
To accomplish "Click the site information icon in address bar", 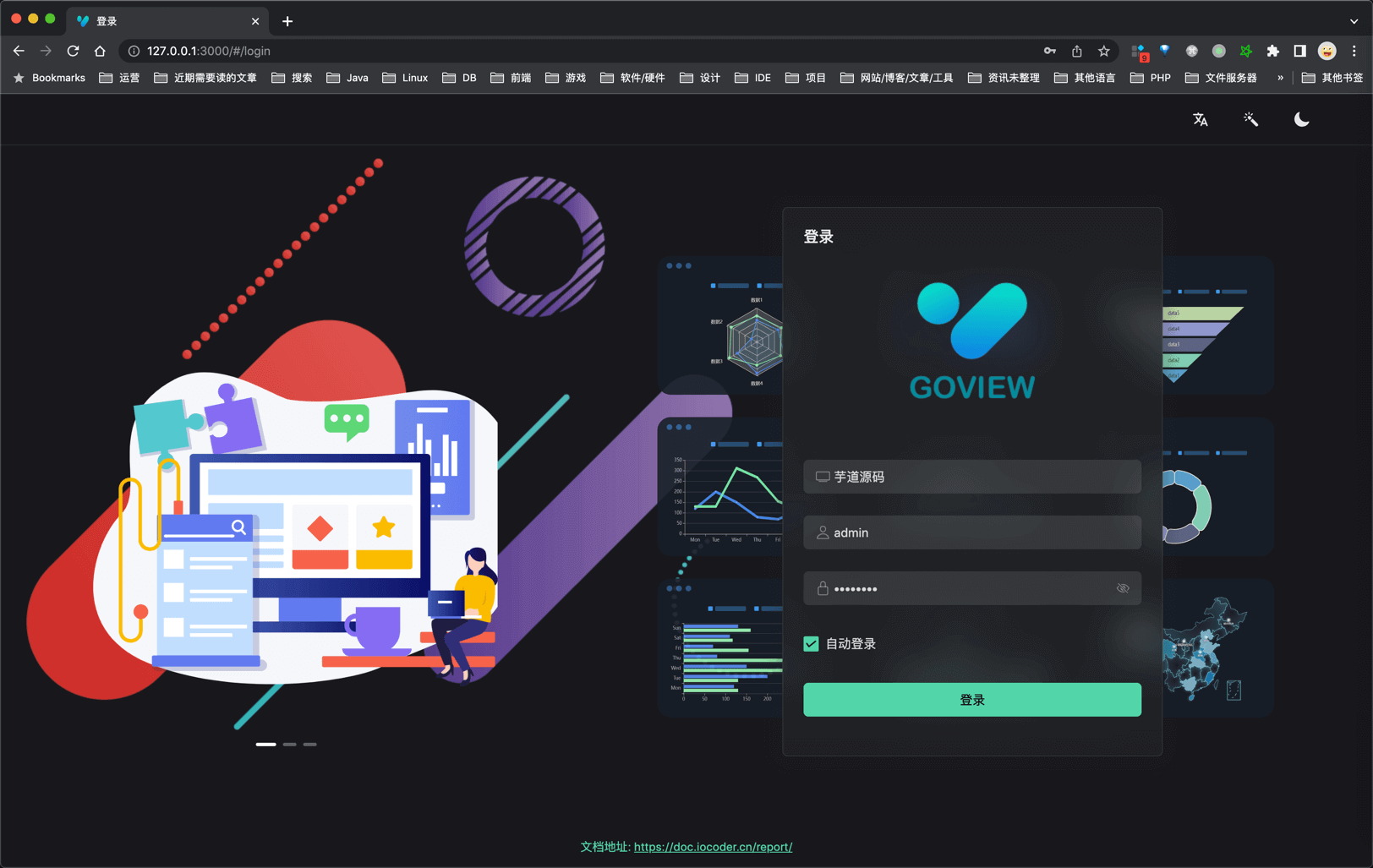I will coord(134,51).
